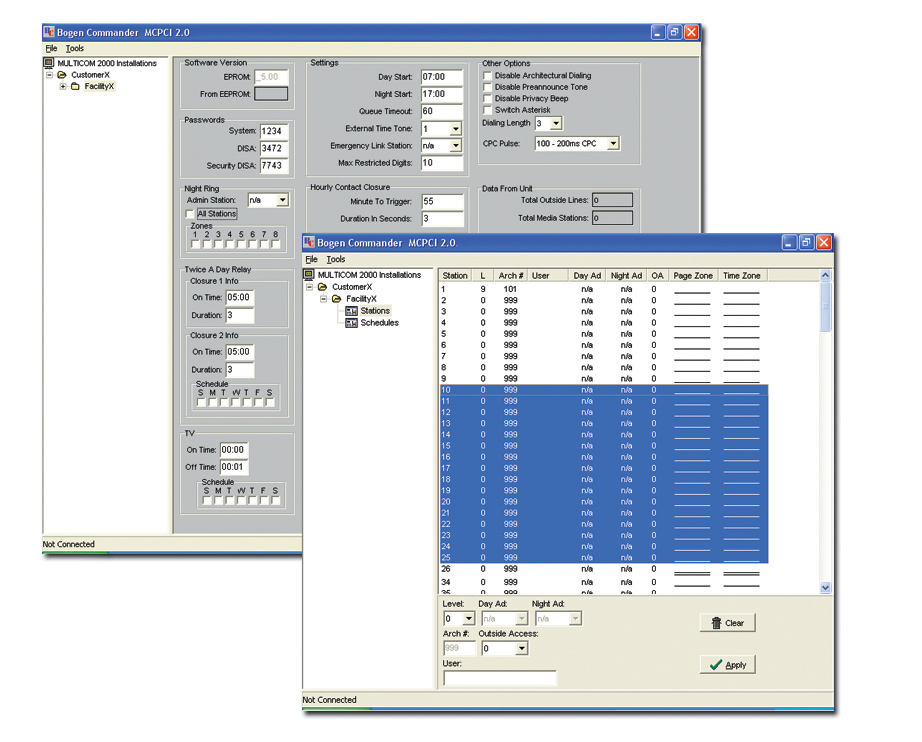The image size is (922, 742).
Task: Click the Security DISA password field
Action: pos(274,166)
